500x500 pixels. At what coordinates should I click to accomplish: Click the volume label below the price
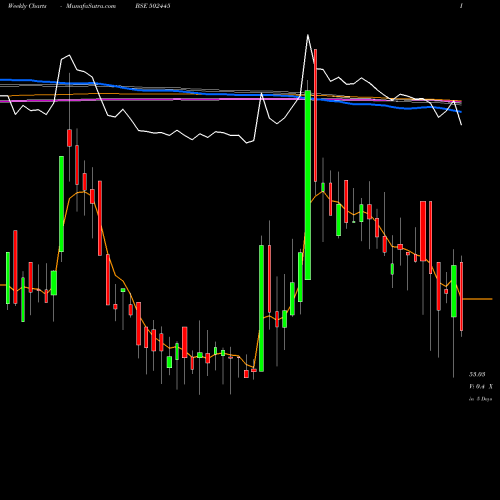[481, 387]
